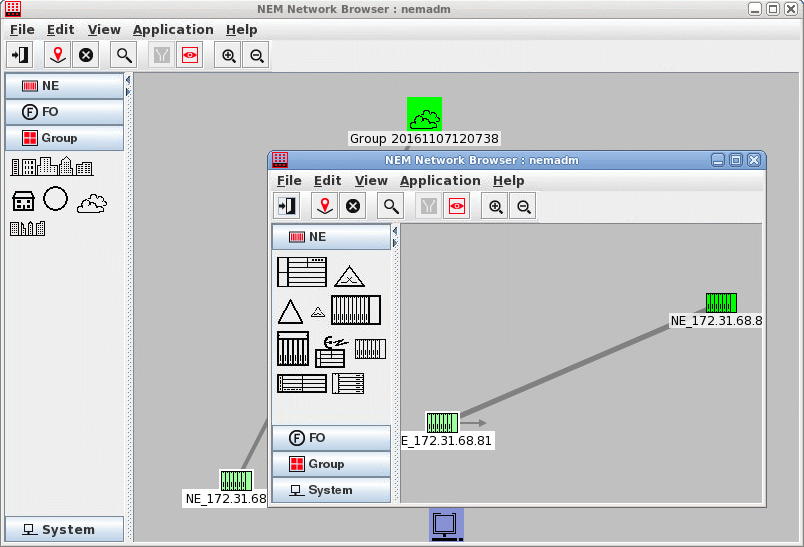Zoom out using the outer window's minus magnifier
804x547 pixels.
[x=257, y=56]
